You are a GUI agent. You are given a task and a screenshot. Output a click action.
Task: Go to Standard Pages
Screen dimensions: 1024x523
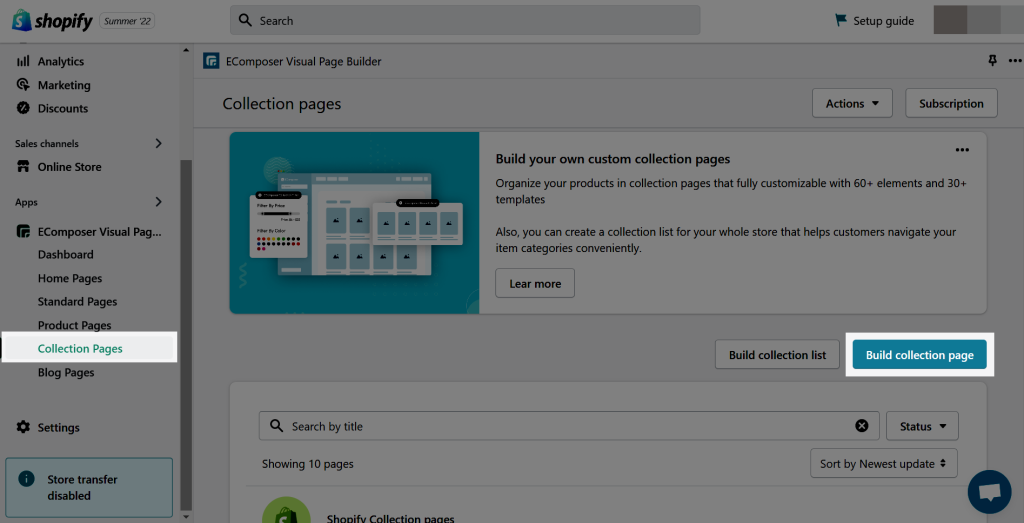pyautogui.click(x=77, y=302)
